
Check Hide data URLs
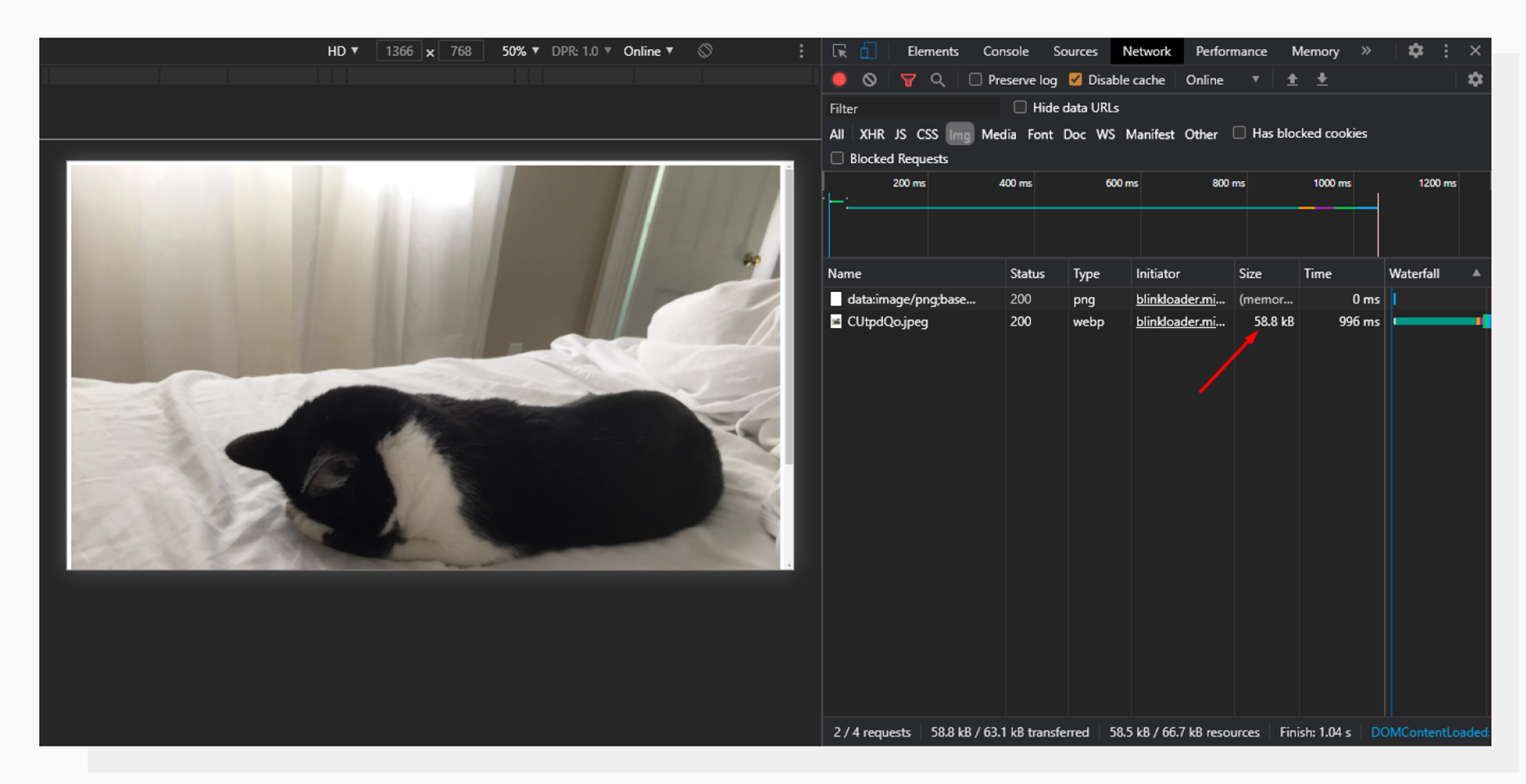pos(1020,107)
